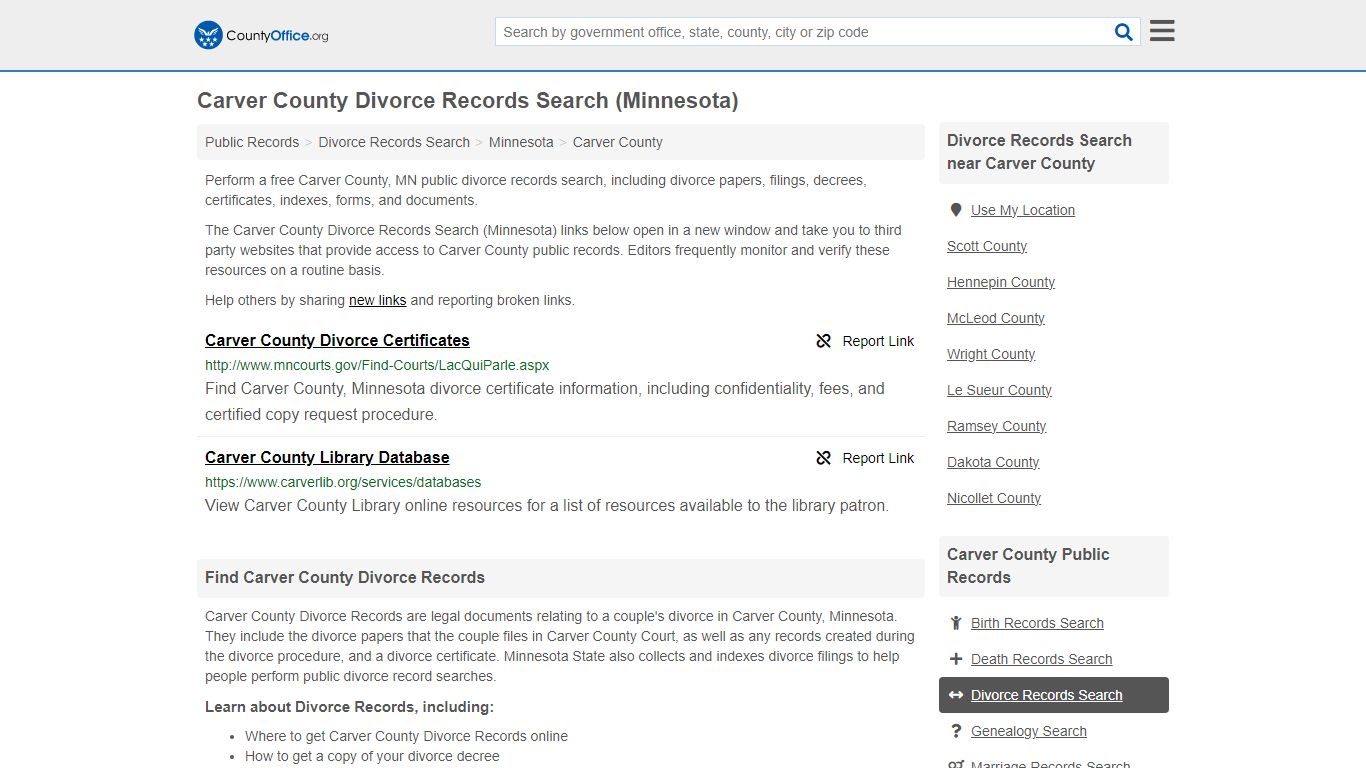The width and height of the screenshot is (1366, 768).
Task: Report Link for Library Database
Action: pos(878,458)
